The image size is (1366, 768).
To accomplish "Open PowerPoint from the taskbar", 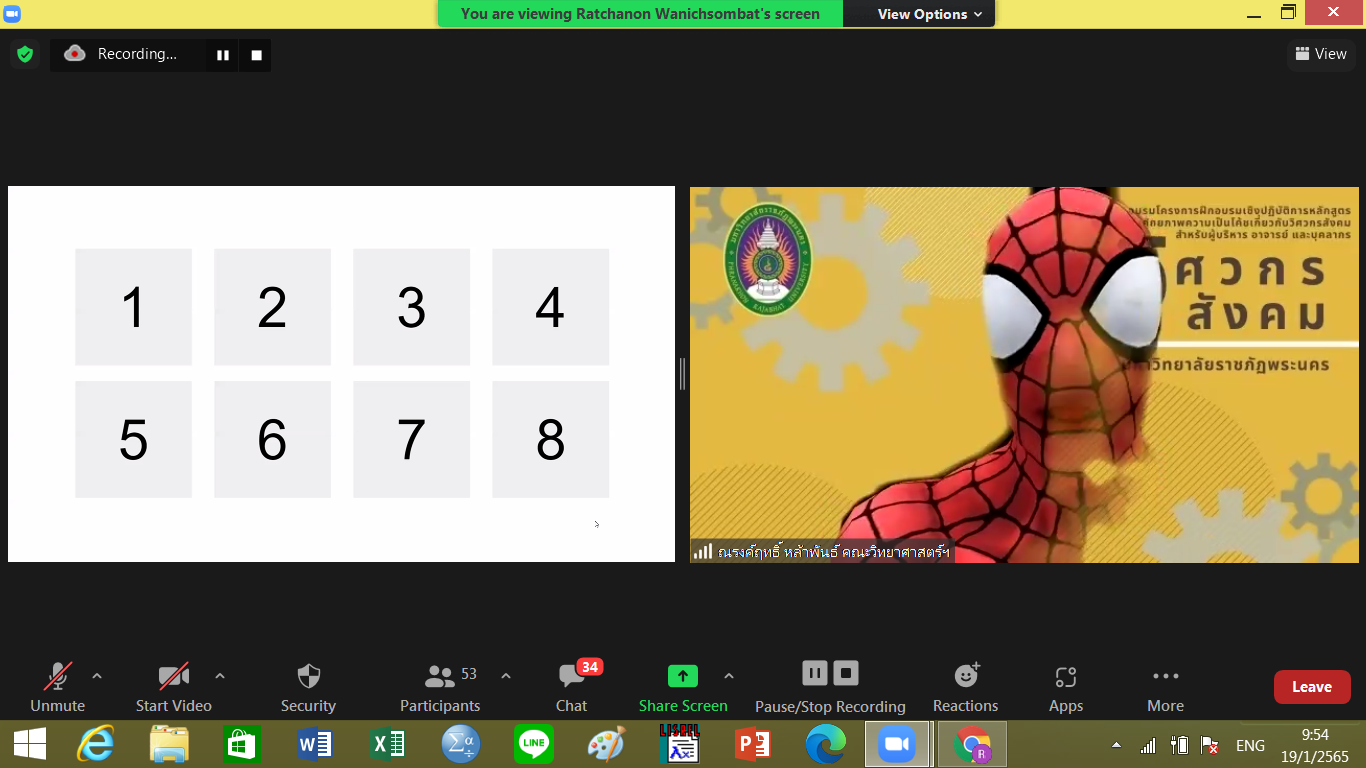I will pos(752,744).
